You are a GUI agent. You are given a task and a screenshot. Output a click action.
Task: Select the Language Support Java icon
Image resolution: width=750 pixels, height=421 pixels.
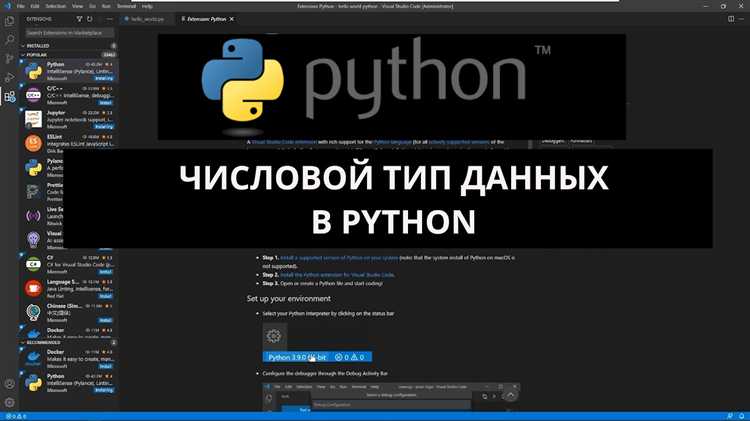[x=33, y=288]
